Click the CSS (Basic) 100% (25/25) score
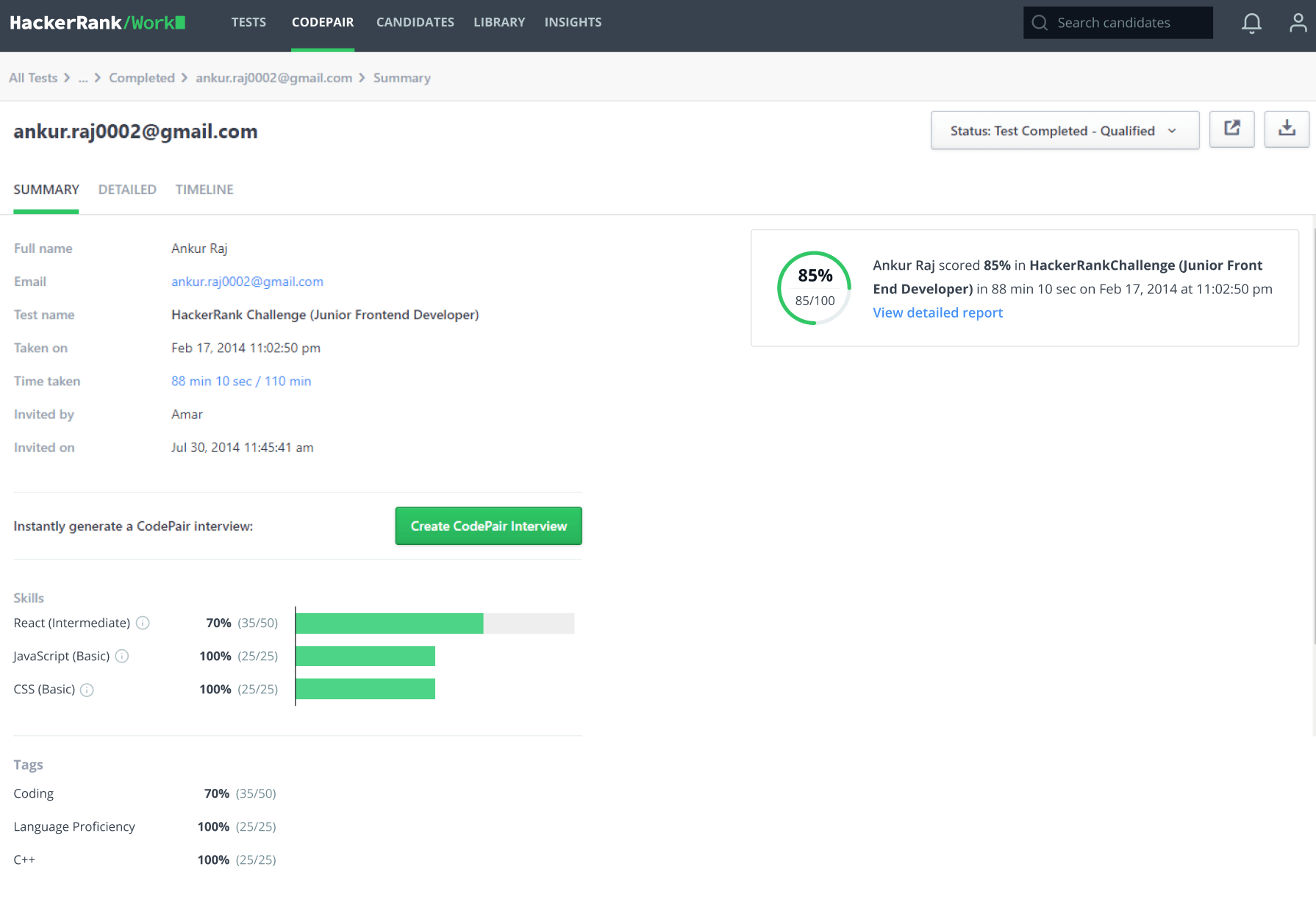The width and height of the screenshot is (1316, 919). pyautogui.click(x=239, y=689)
